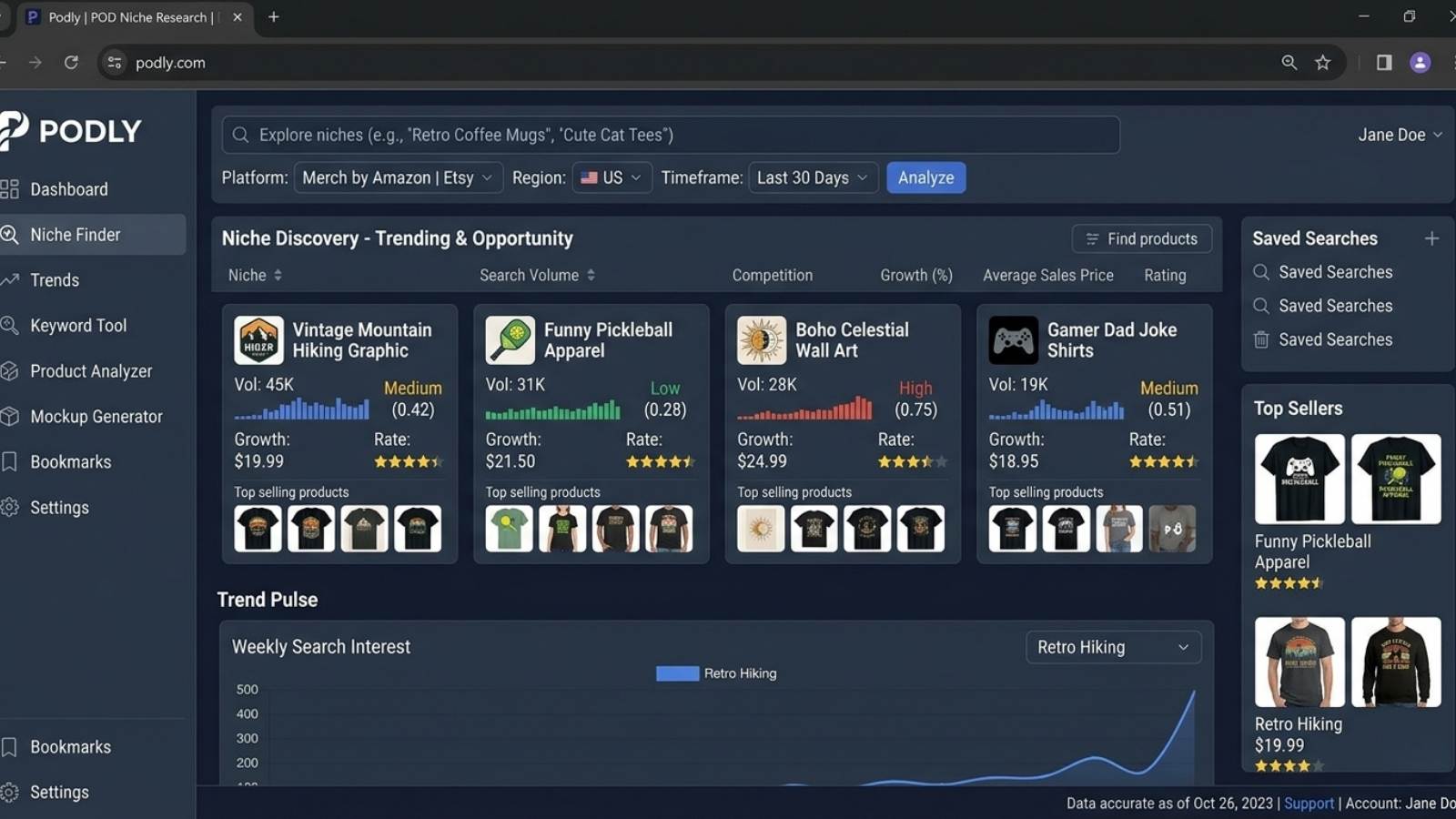
Task: Open Retro Hiking black long sleeve thumbnail
Action: coord(1396,662)
